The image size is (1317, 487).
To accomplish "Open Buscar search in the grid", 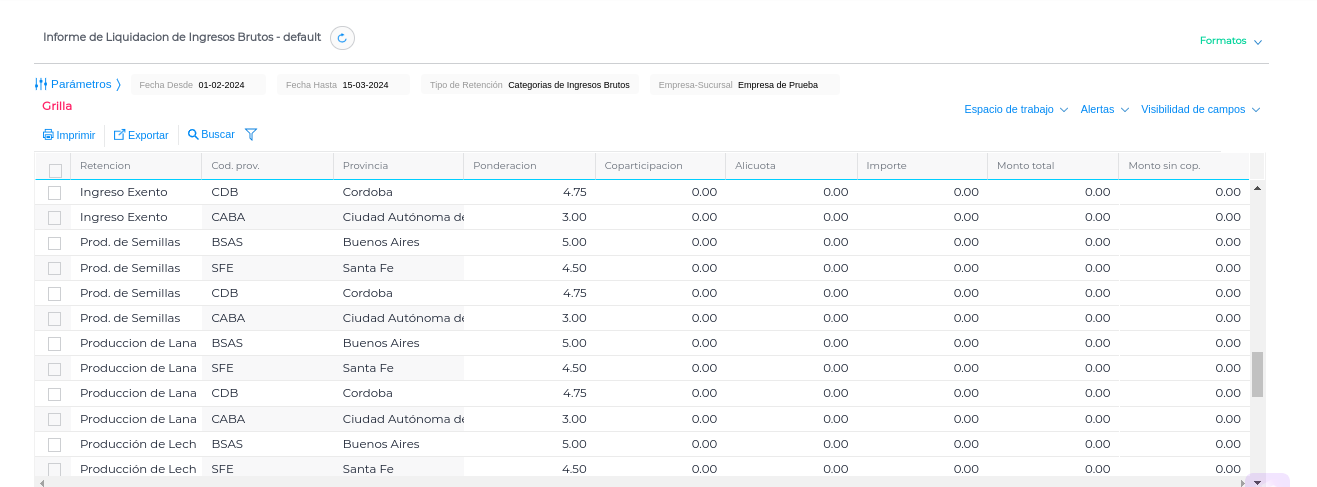I will click(211, 134).
